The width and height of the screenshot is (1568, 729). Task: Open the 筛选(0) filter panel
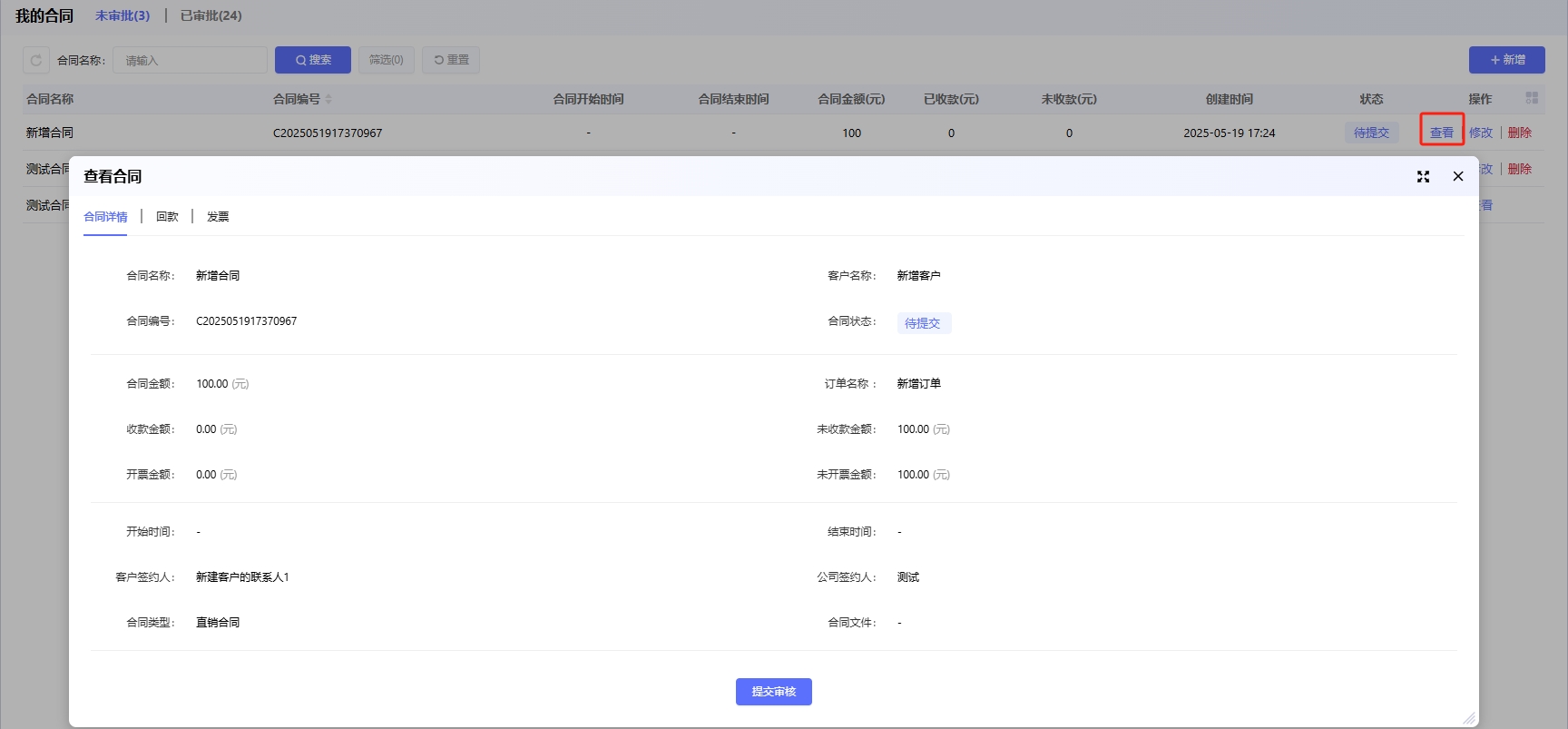point(387,60)
